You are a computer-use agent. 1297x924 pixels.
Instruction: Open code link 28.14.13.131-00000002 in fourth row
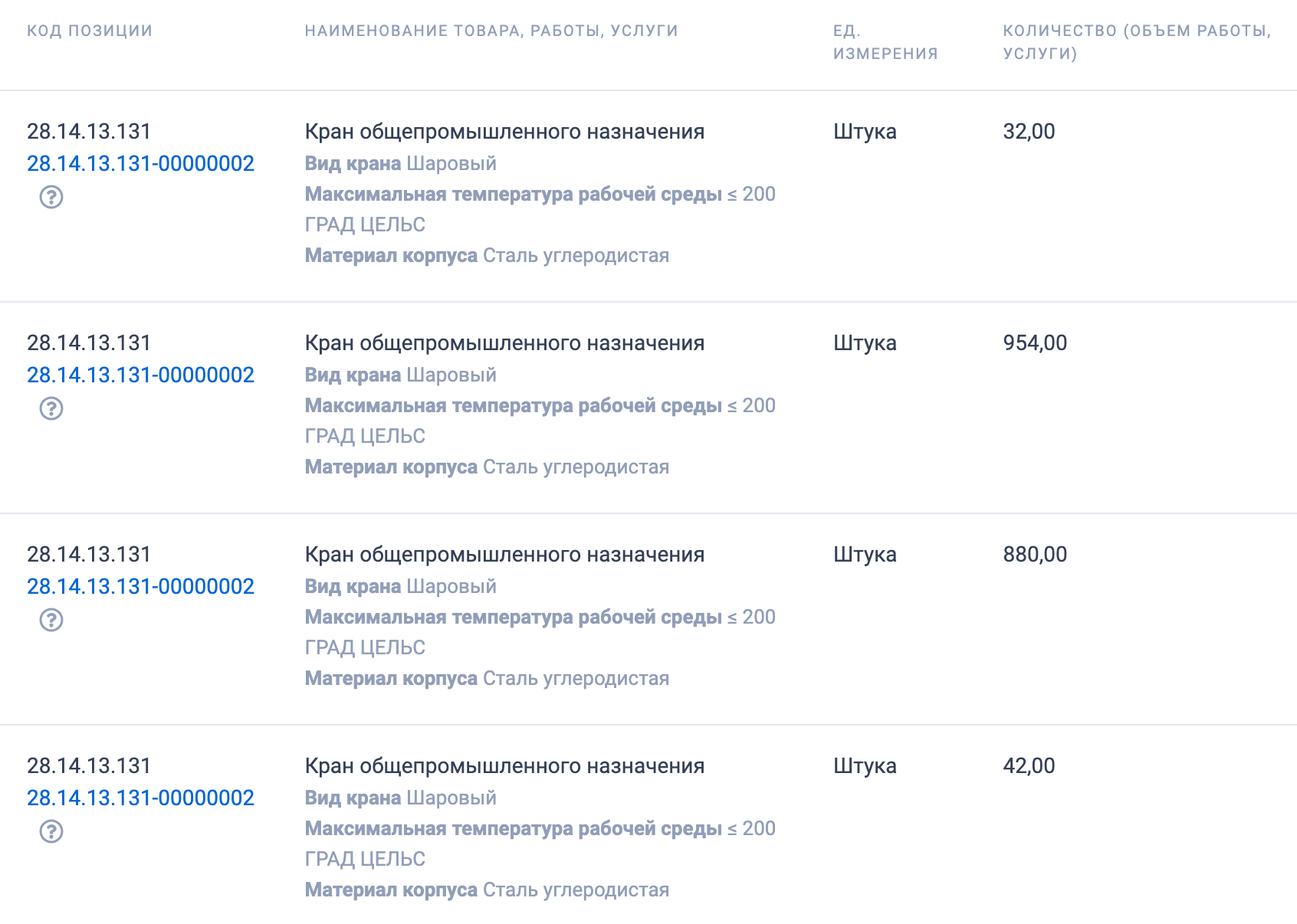pos(140,798)
